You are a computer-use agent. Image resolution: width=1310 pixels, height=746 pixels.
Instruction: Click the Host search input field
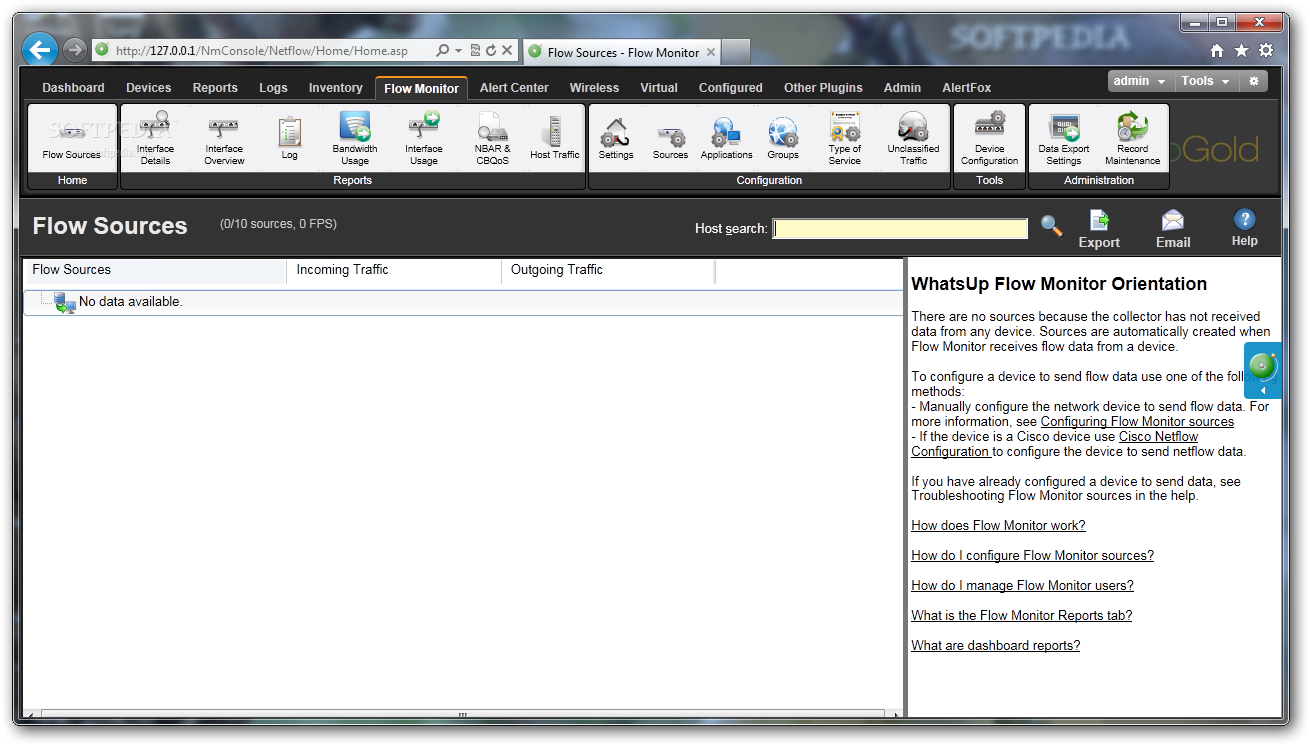pyautogui.click(x=900, y=228)
